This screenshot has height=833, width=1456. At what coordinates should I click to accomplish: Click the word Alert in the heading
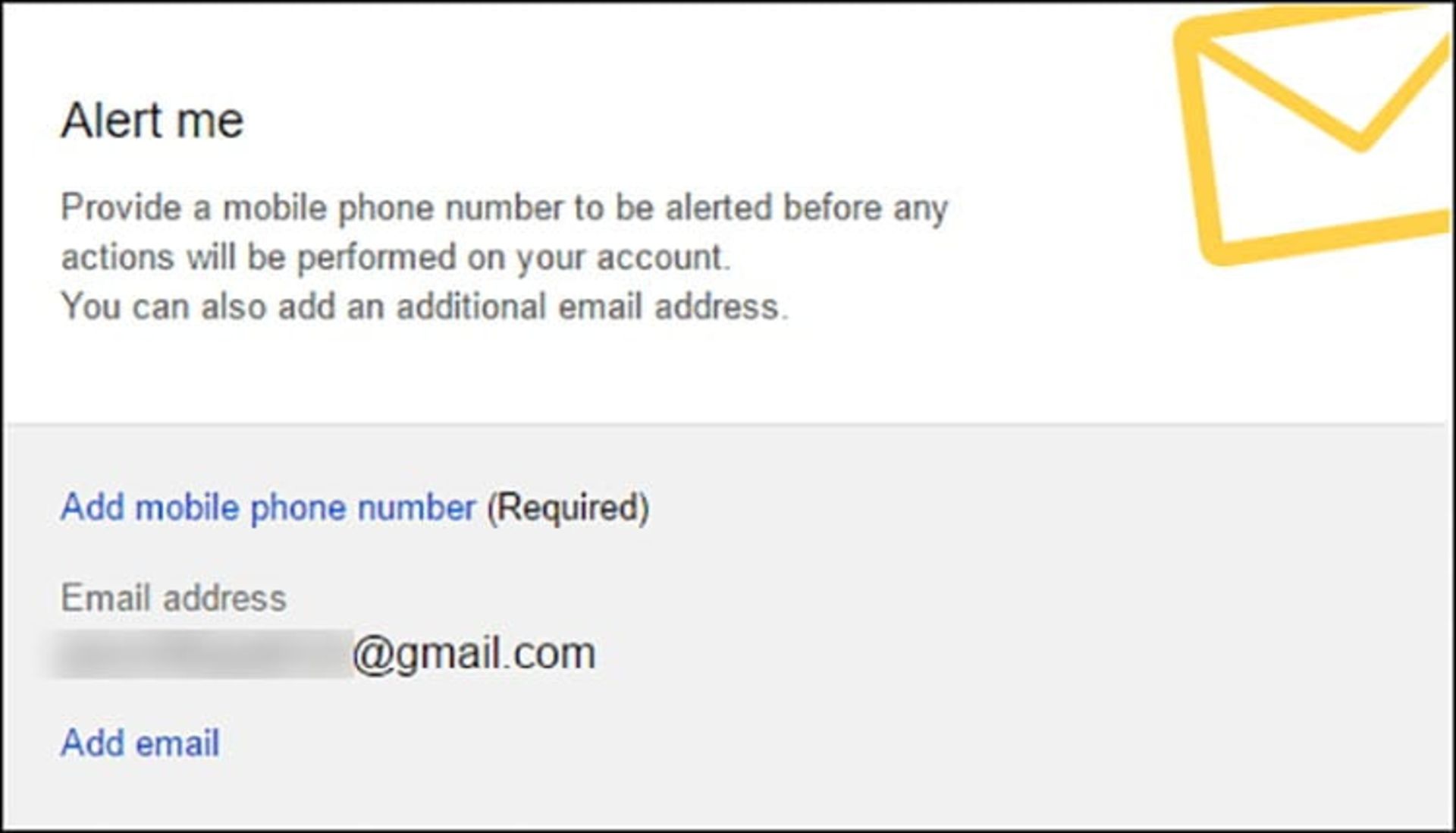110,121
